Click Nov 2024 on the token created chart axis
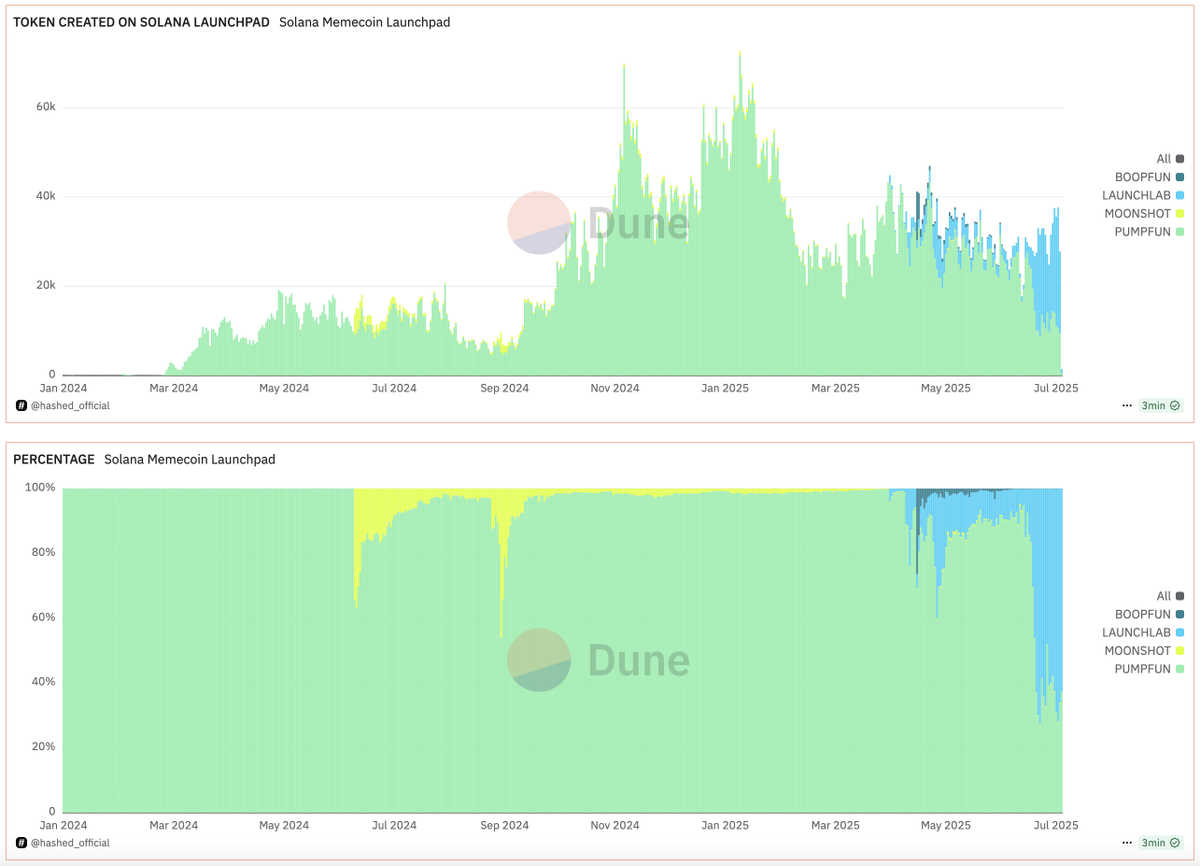 coord(614,388)
